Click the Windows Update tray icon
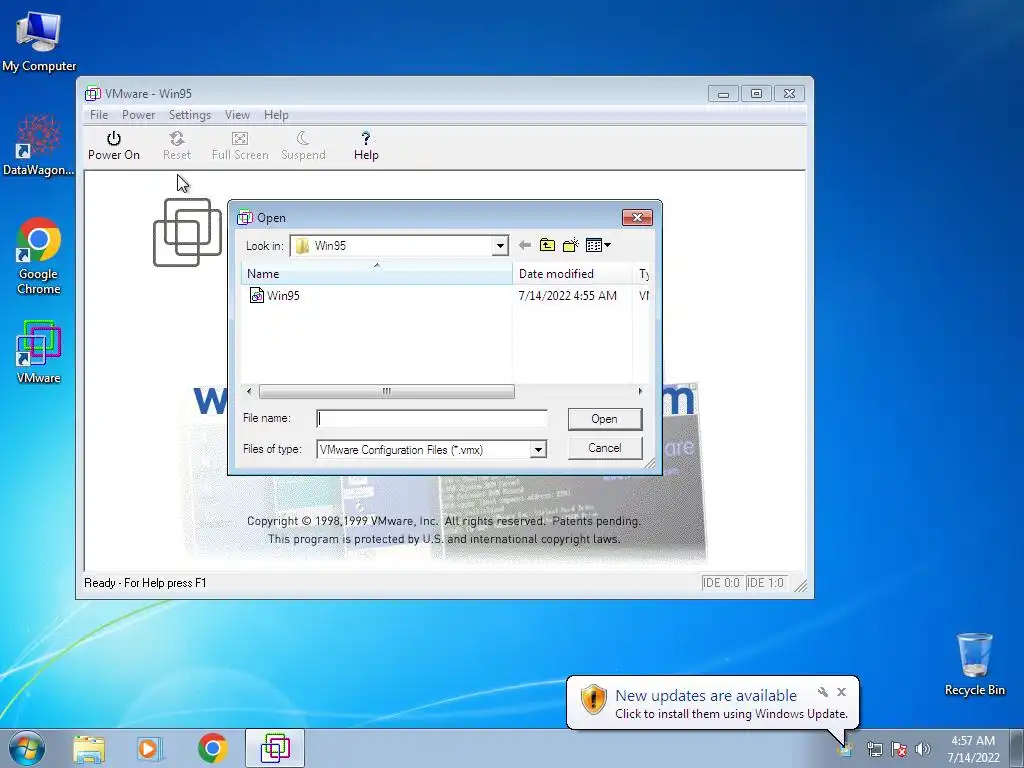 click(845, 749)
